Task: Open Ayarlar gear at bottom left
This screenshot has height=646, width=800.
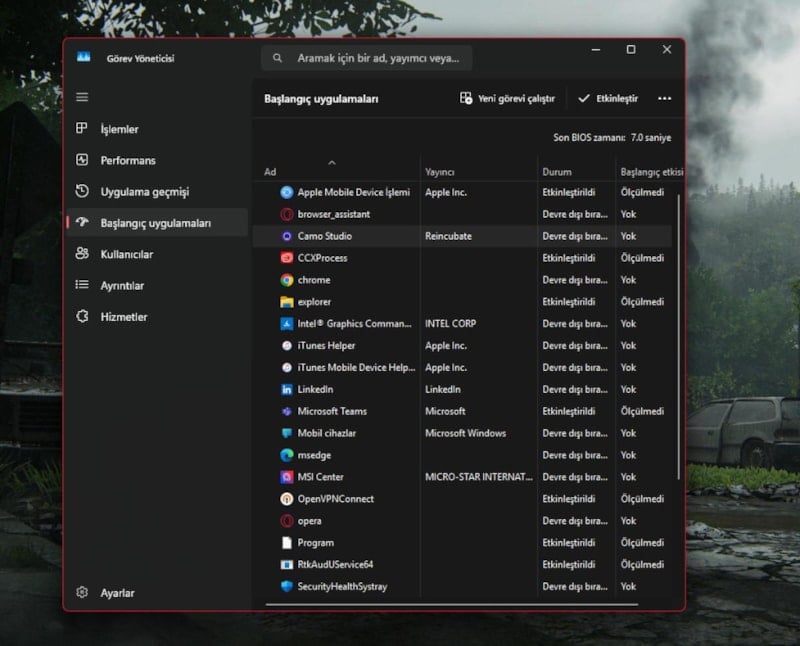Action: tap(82, 593)
